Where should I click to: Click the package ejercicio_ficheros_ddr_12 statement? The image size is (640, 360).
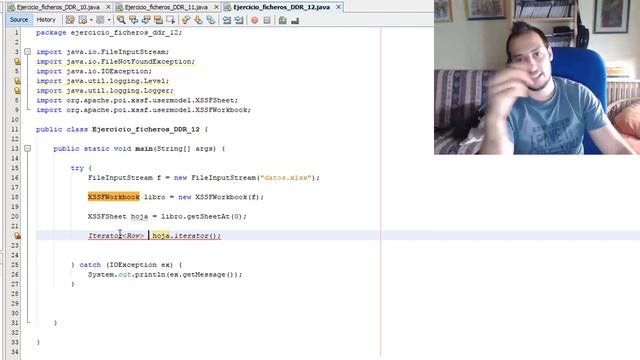point(109,32)
